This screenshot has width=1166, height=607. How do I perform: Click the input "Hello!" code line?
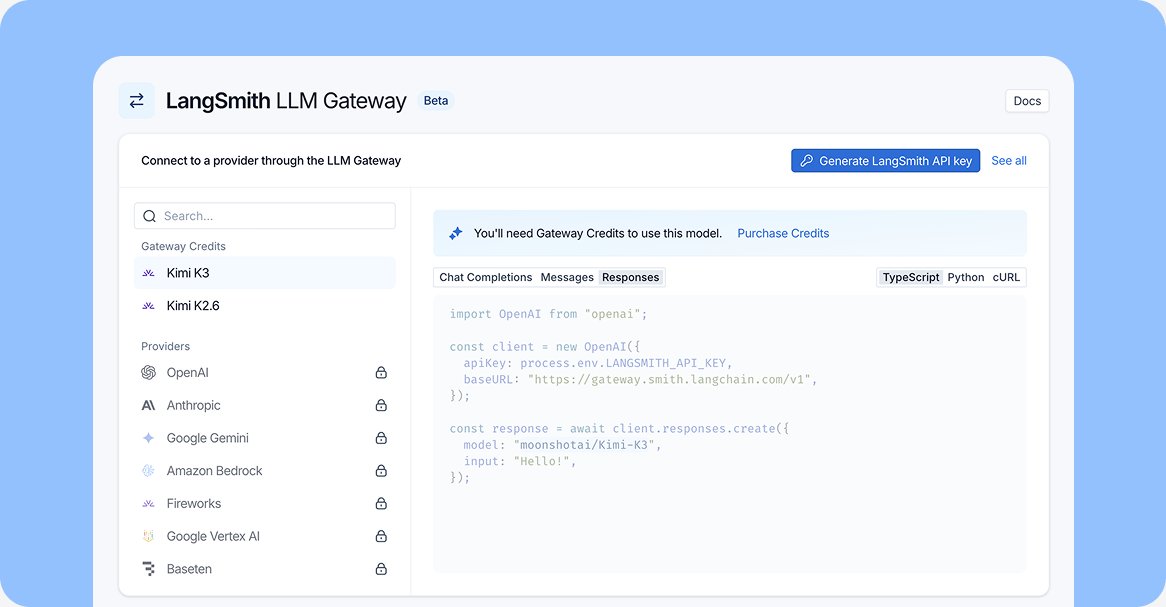(520, 461)
